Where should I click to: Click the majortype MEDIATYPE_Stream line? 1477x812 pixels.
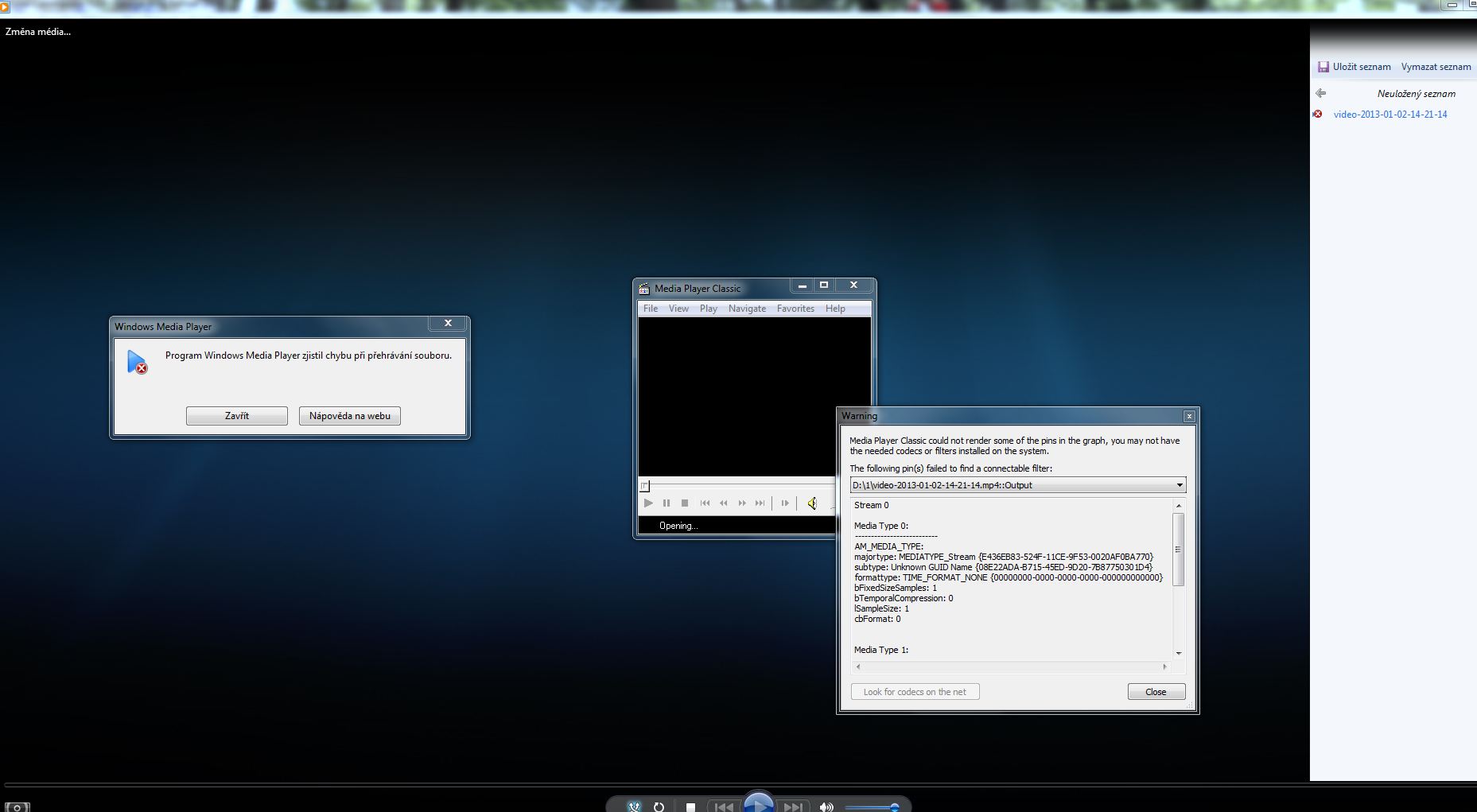click(x=1004, y=557)
